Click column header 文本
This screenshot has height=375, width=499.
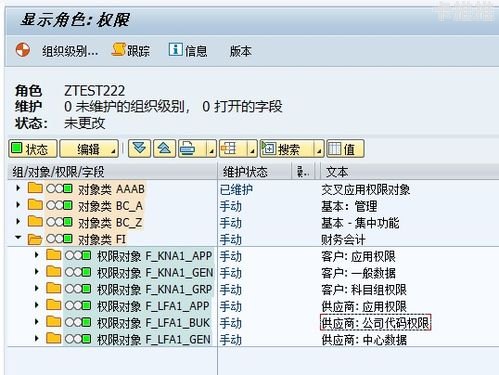tap(409, 172)
